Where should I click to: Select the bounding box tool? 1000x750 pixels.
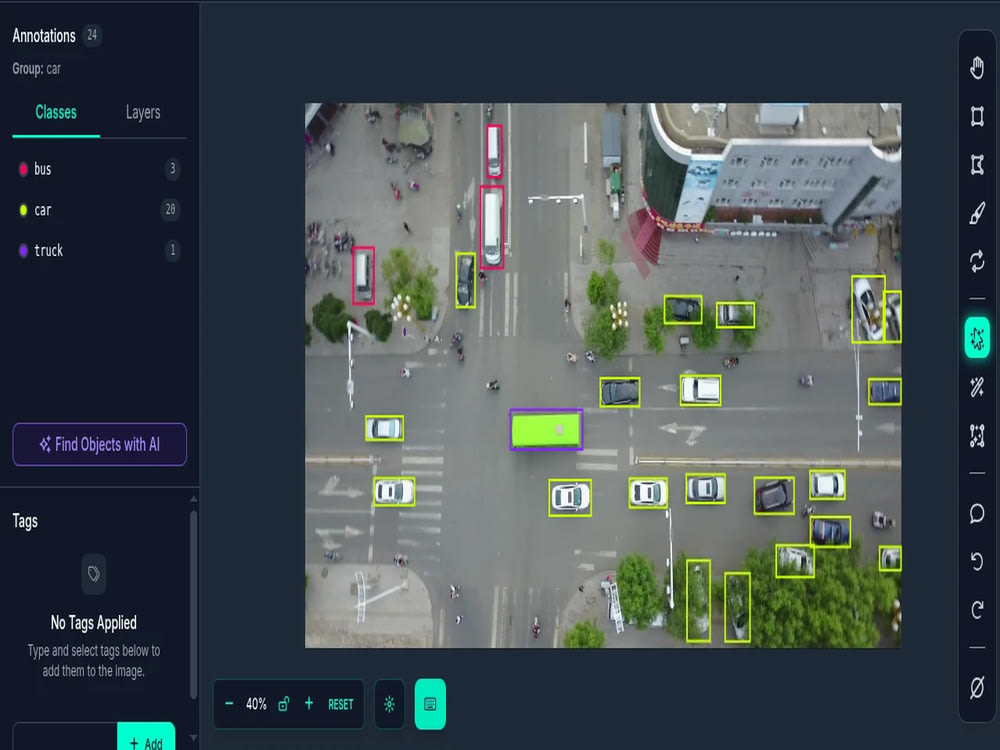tap(976, 116)
